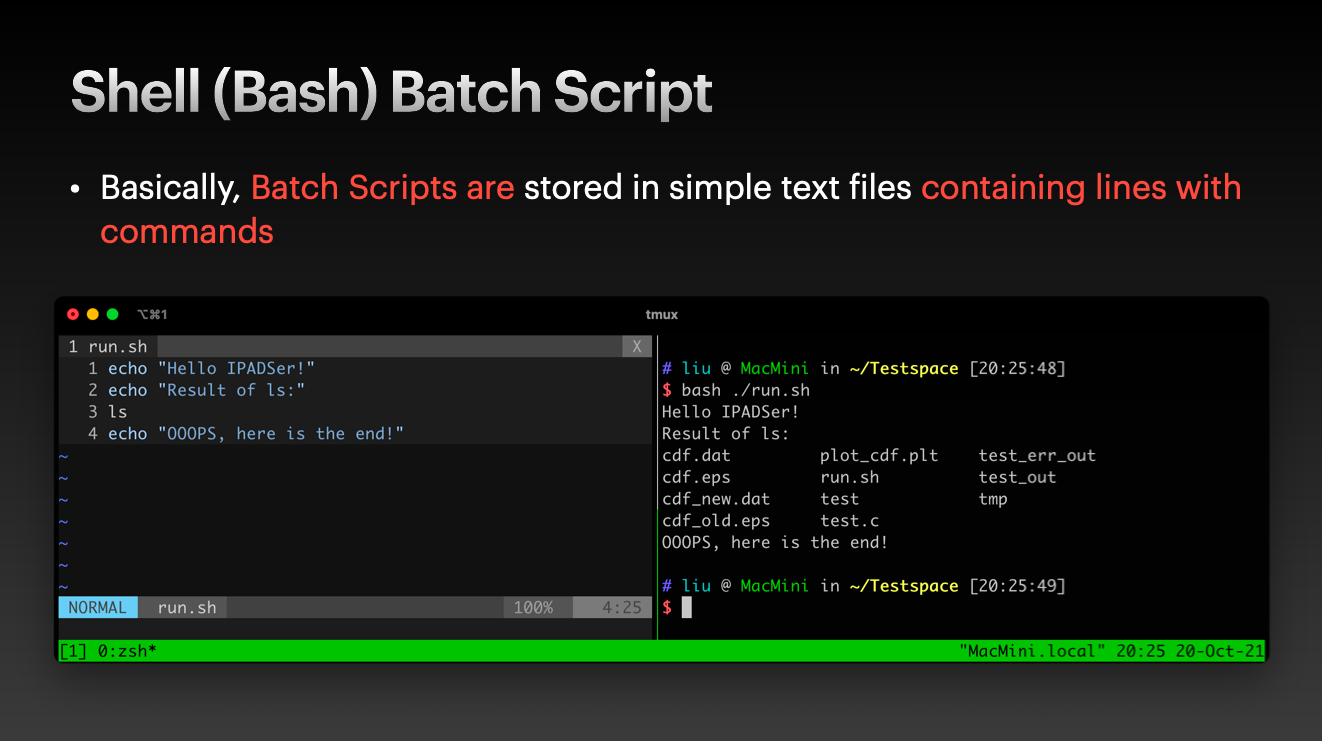Click "MacMini.local" hostname in tmux status bar
1322x741 pixels.
click(x=1033, y=651)
